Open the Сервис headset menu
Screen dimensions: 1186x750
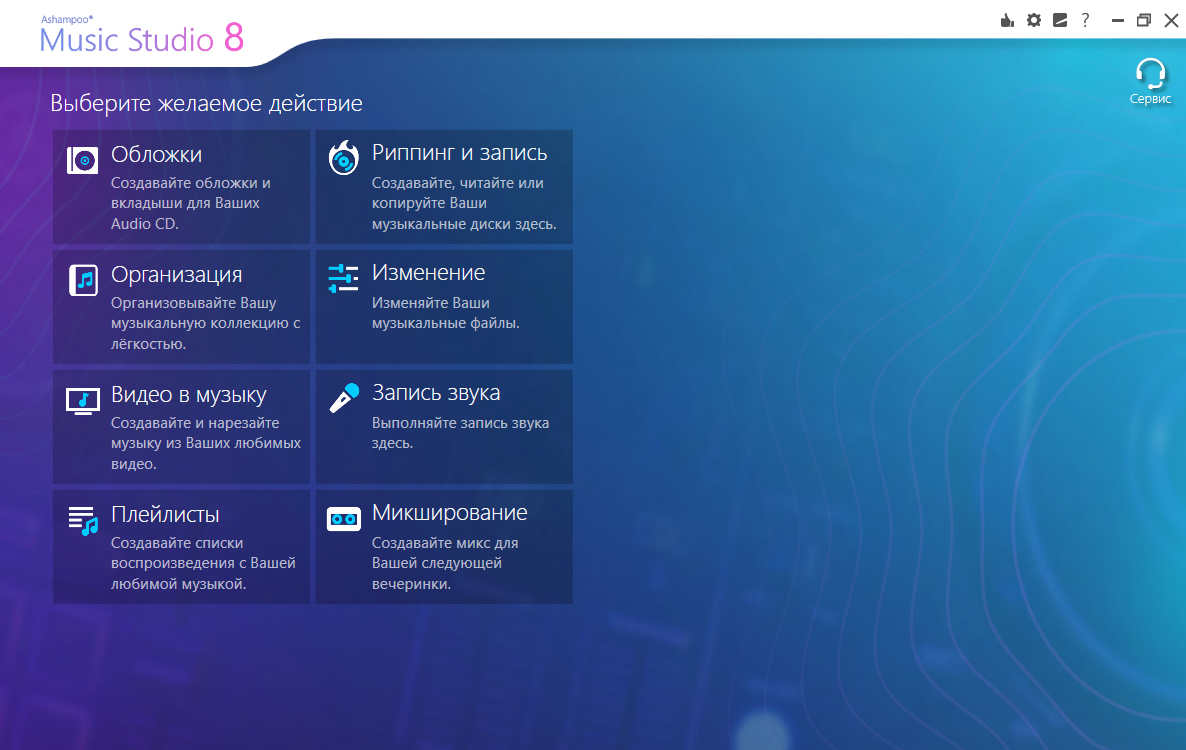[x=1150, y=82]
